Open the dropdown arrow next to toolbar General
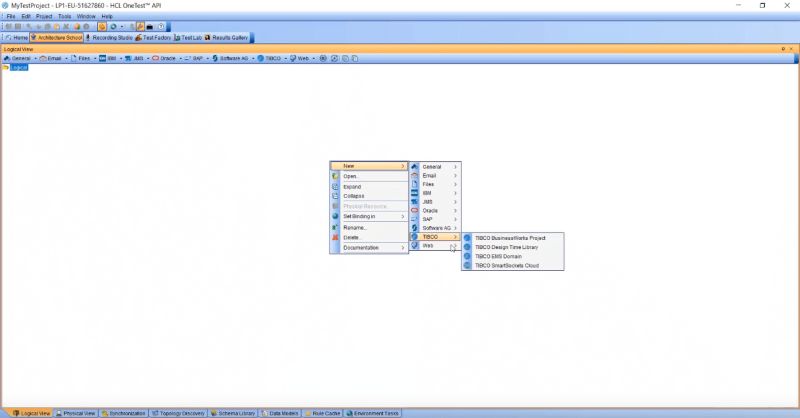 (x=35, y=59)
